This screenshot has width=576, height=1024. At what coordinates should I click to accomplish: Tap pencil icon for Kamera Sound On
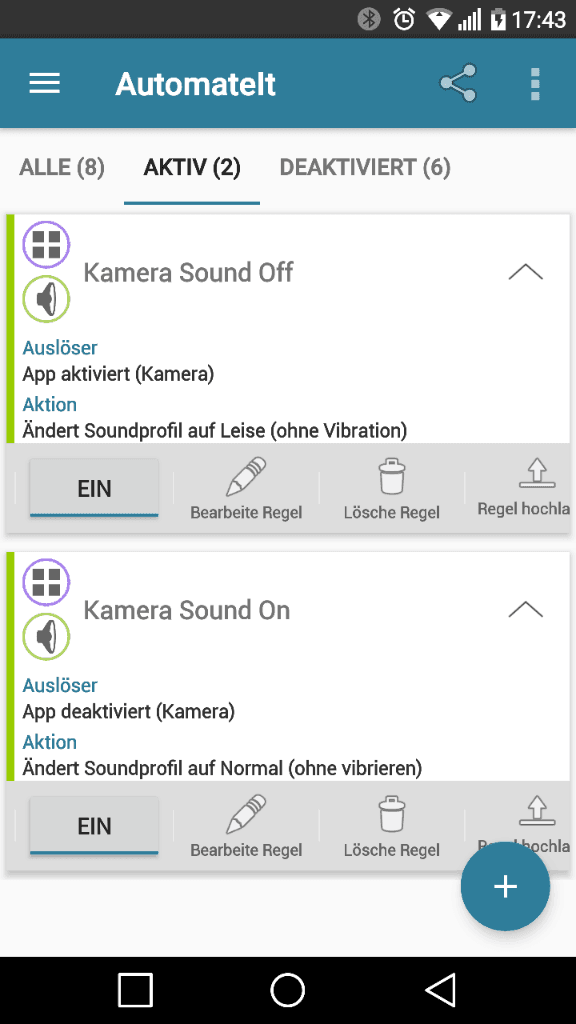pyautogui.click(x=246, y=814)
